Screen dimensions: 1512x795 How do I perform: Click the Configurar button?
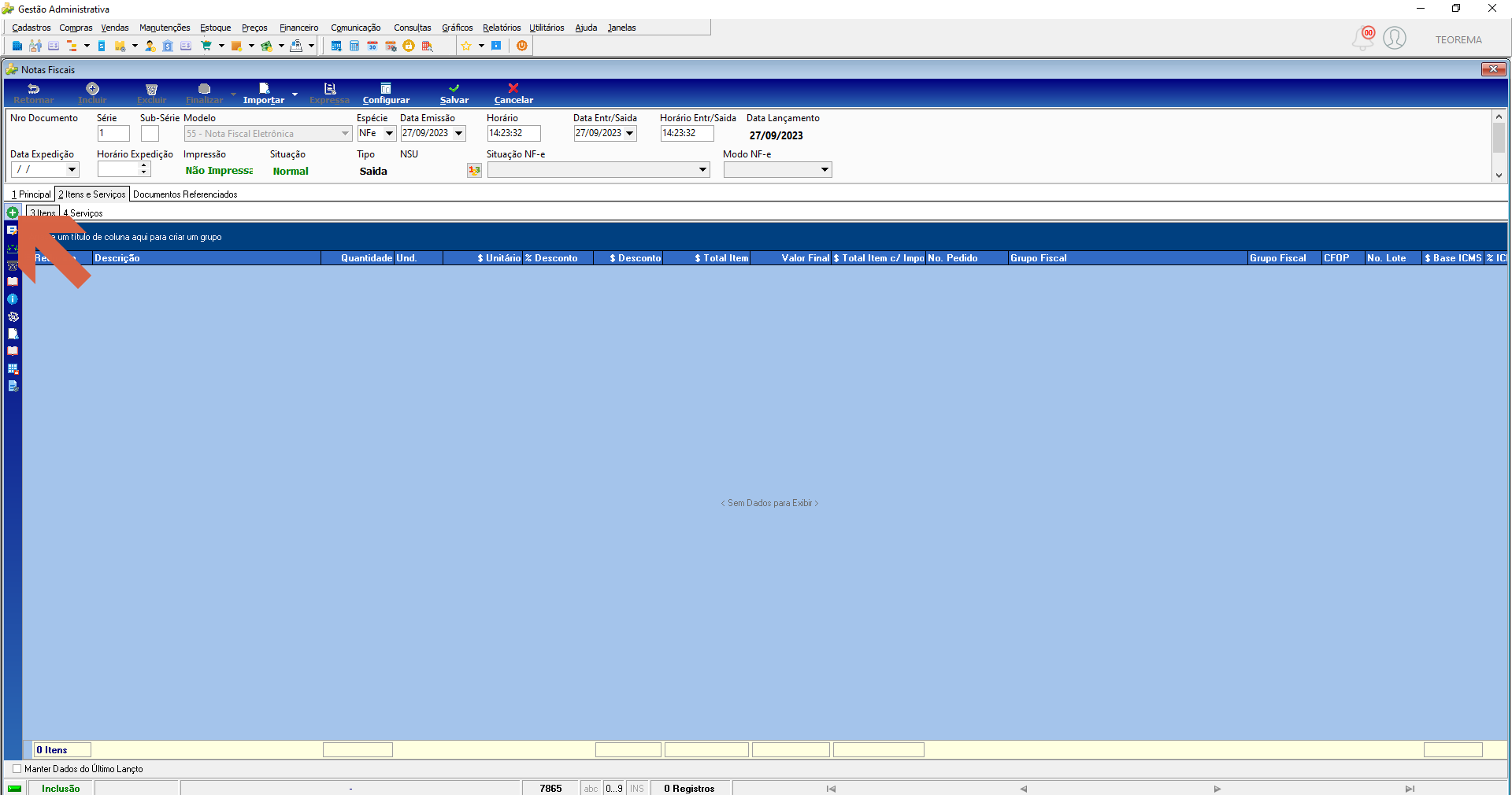click(386, 94)
